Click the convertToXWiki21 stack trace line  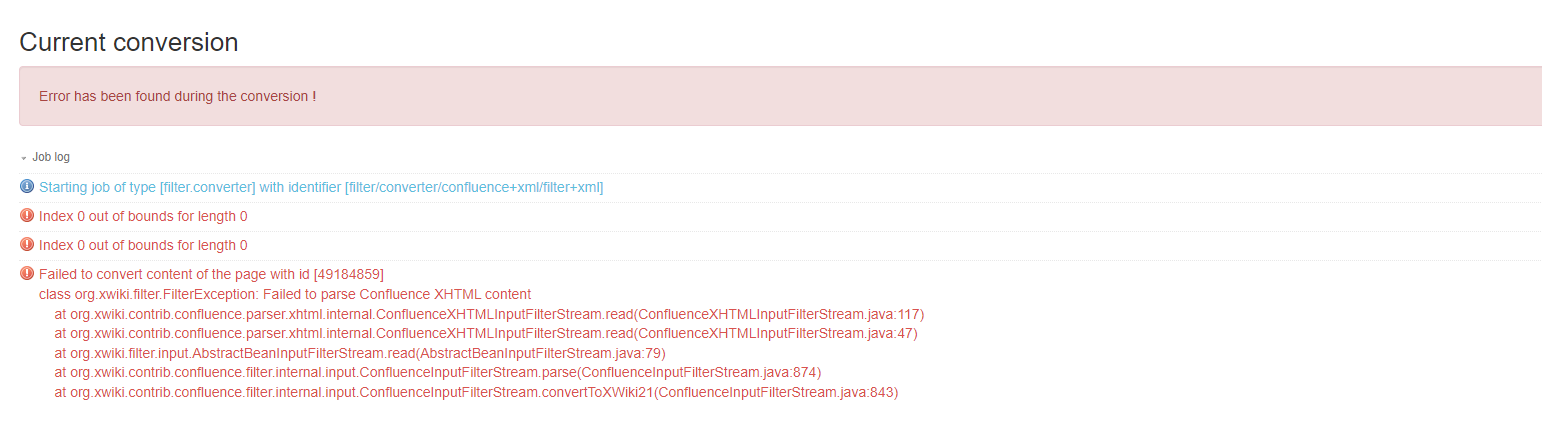(x=476, y=392)
